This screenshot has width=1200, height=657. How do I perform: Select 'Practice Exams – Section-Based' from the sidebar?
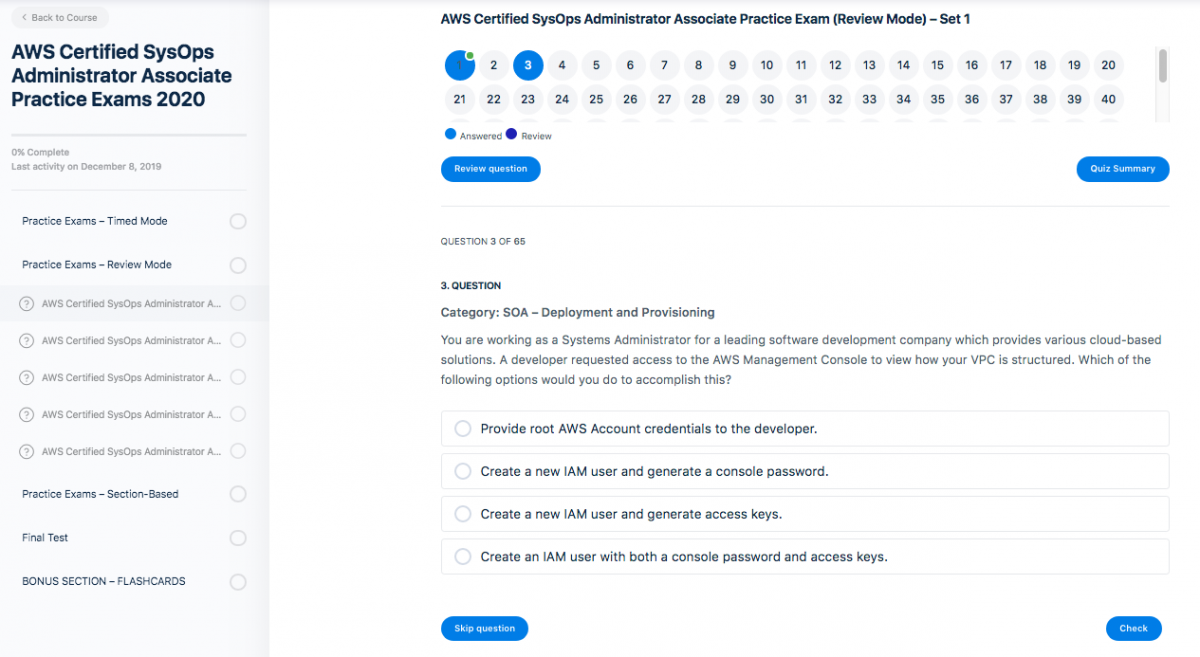click(100, 493)
